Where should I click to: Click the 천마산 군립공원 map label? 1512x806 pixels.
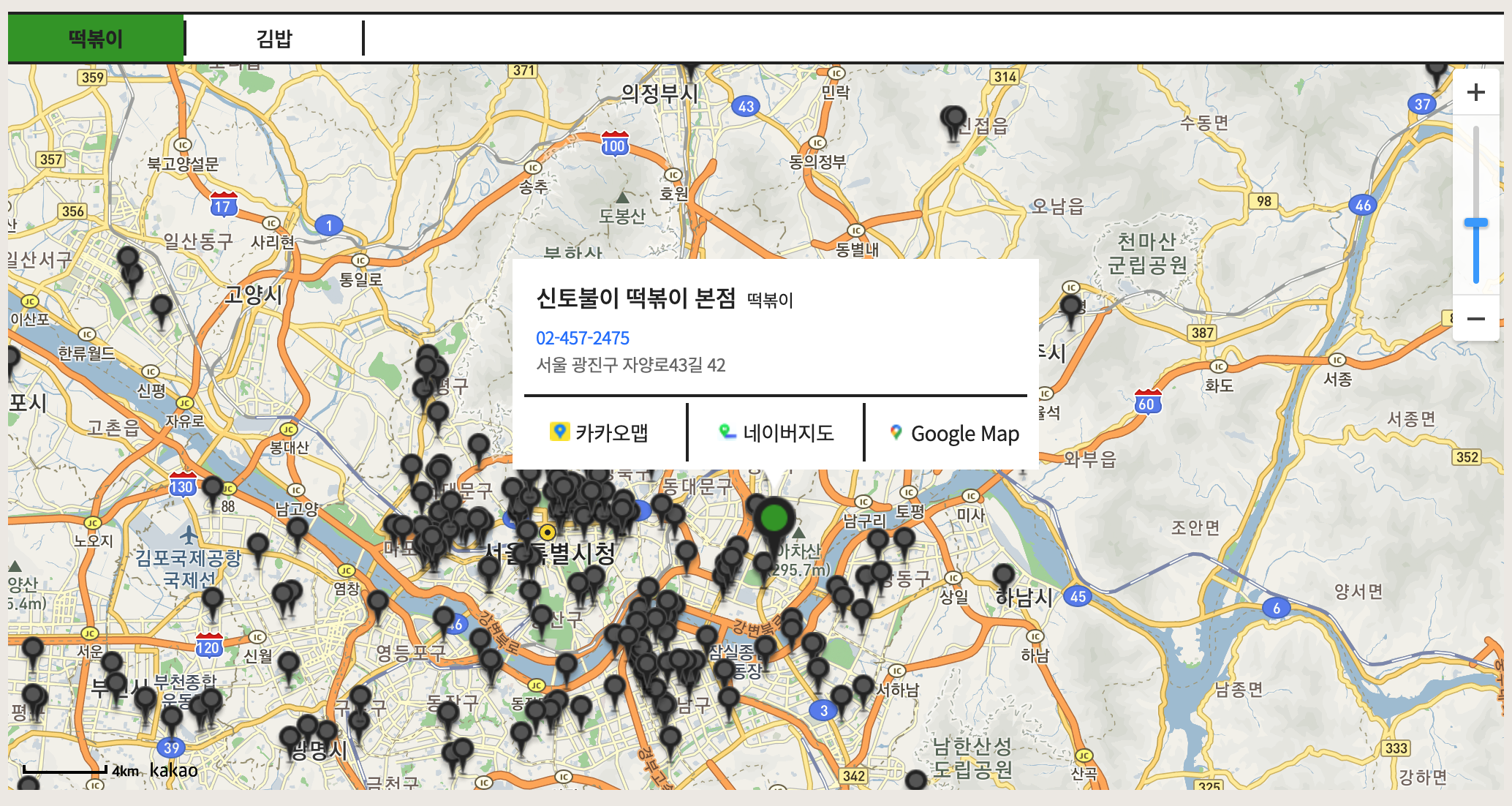(1147, 253)
